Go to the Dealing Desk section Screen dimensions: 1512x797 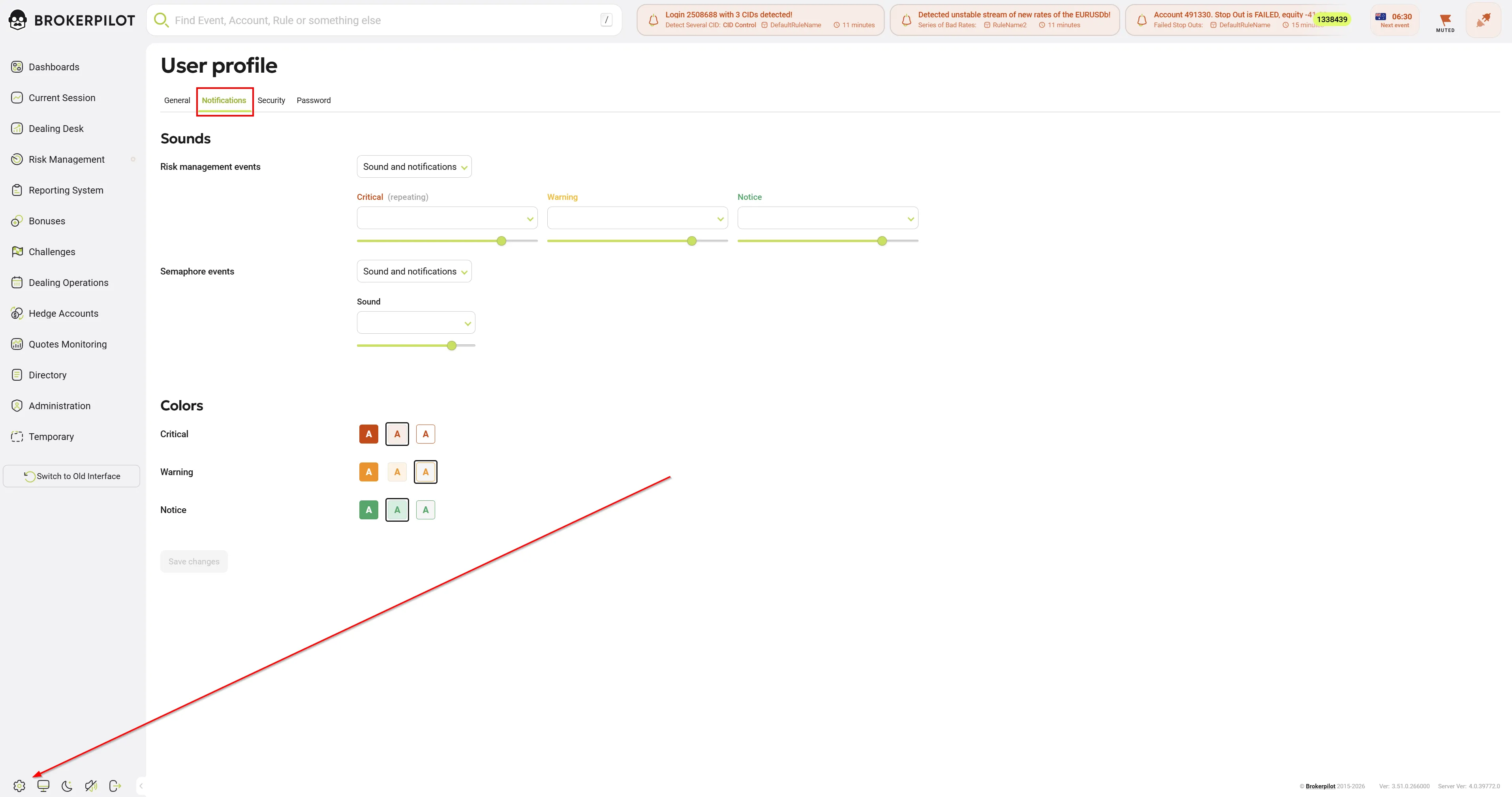coord(56,128)
